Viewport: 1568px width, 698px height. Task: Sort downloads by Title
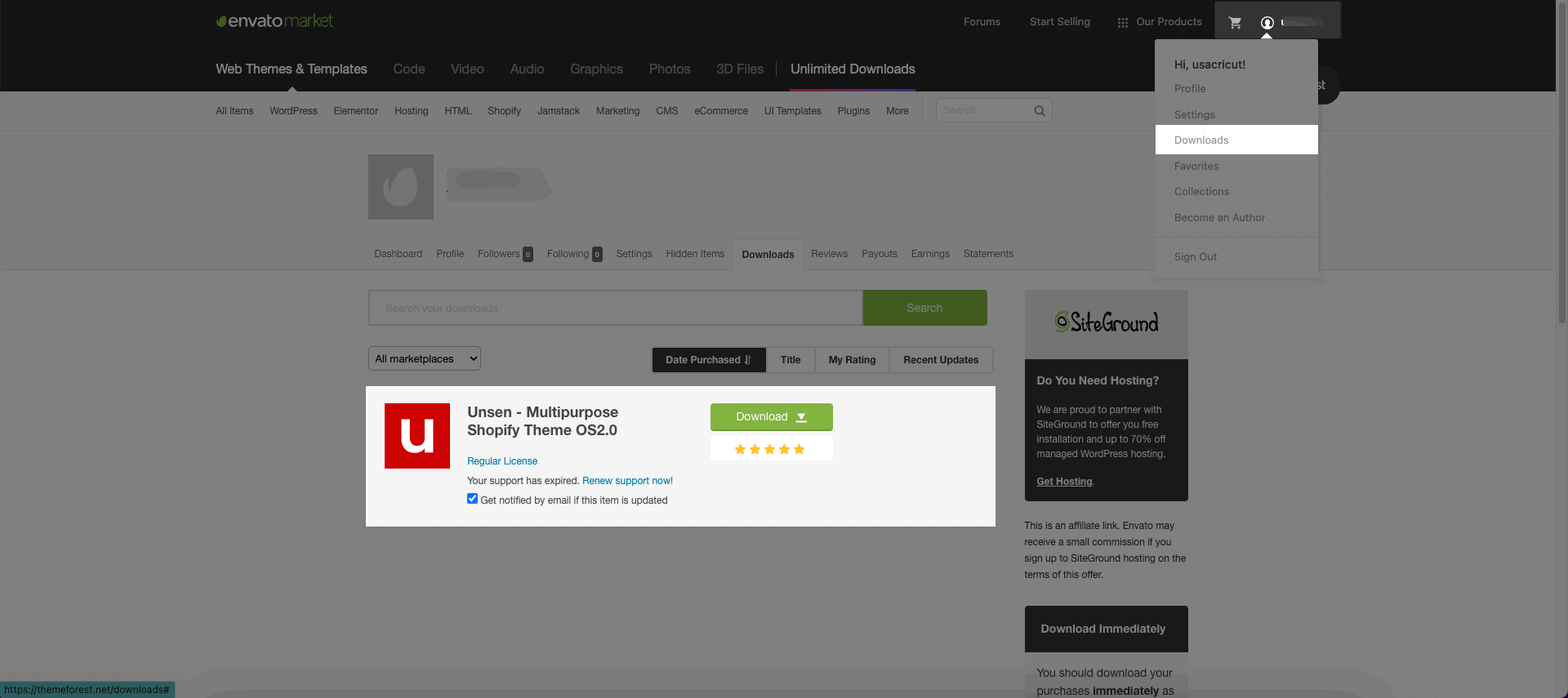tap(791, 360)
